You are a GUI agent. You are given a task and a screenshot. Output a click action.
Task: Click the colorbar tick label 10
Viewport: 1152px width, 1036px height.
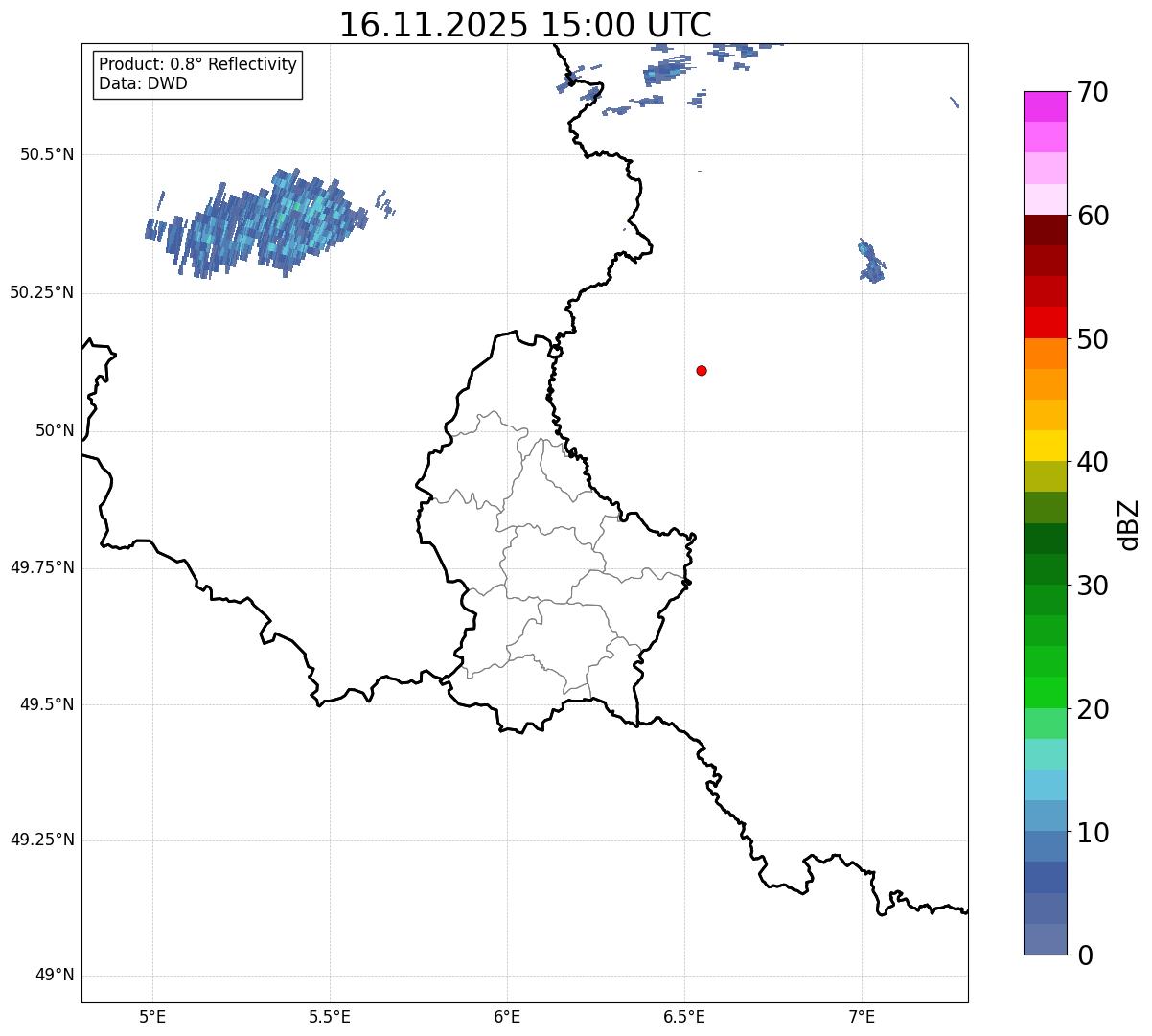(x=1093, y=832)
